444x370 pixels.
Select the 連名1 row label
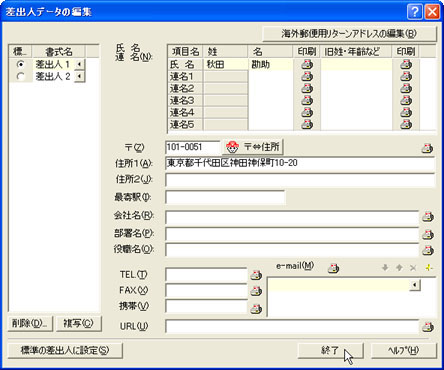(185, 76)
